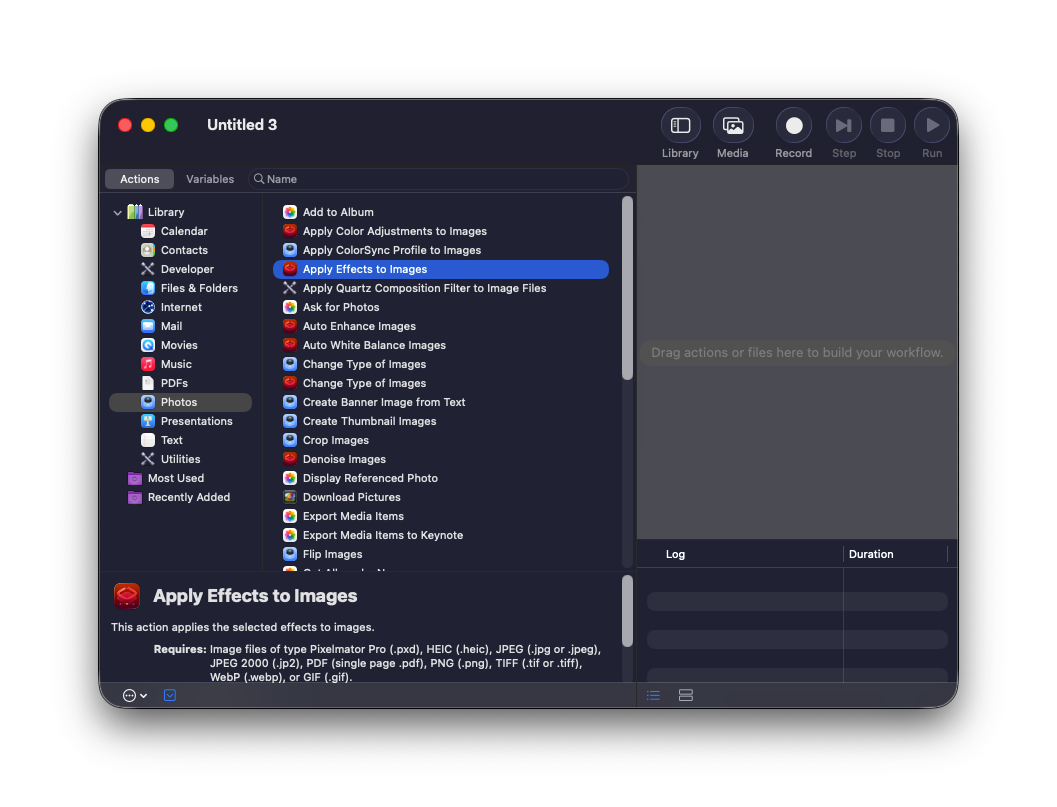This screenshot has height=807, width=1057.
Task: Collapse the Library disclosure triangle
Action: [118, 212]
